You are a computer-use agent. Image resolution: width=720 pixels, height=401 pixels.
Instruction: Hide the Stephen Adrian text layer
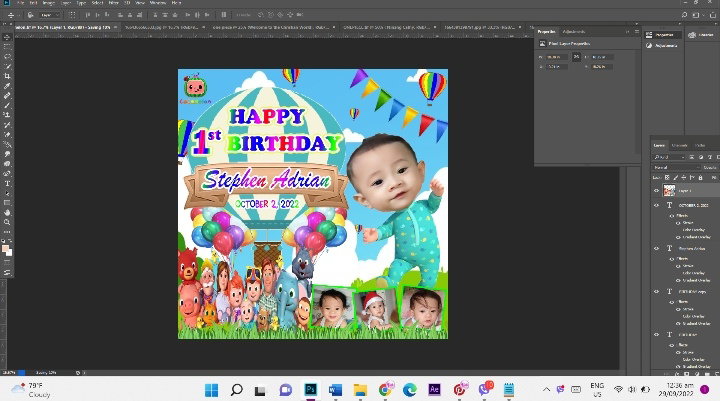(656, 249)
